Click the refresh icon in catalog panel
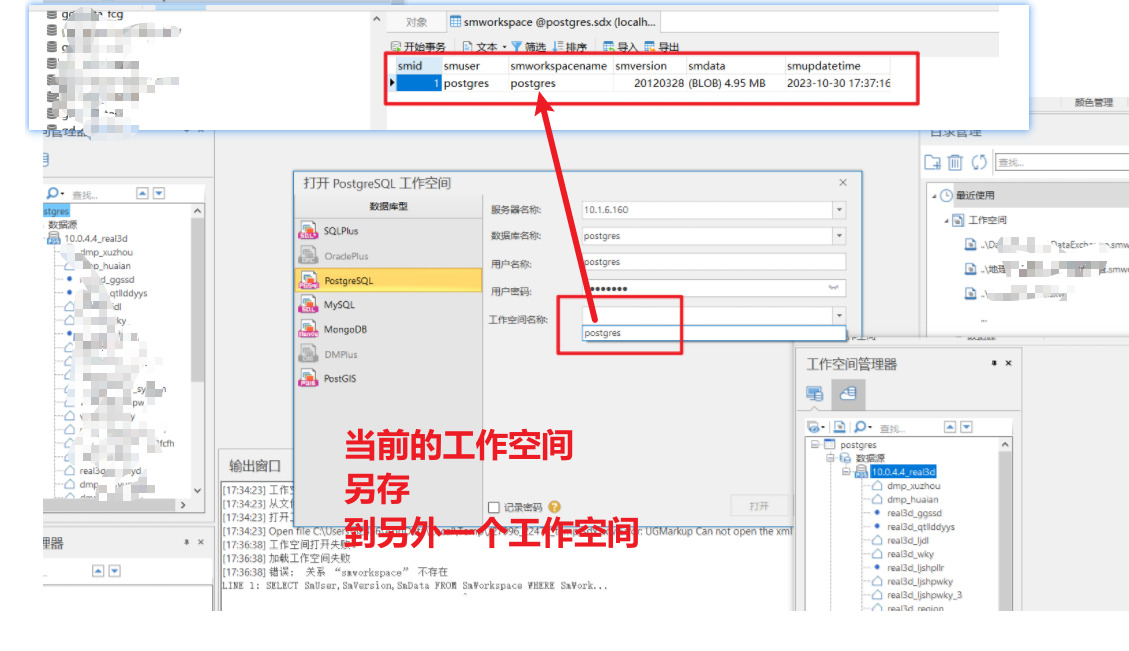Image resolution: width=1129 pixels, height=651 pixels. click(x=979, y=162)
